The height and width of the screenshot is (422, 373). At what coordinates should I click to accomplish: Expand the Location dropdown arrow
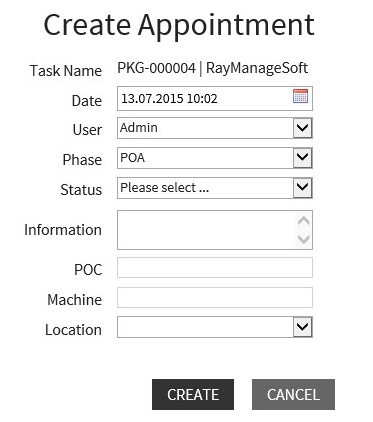coord(303,327)
